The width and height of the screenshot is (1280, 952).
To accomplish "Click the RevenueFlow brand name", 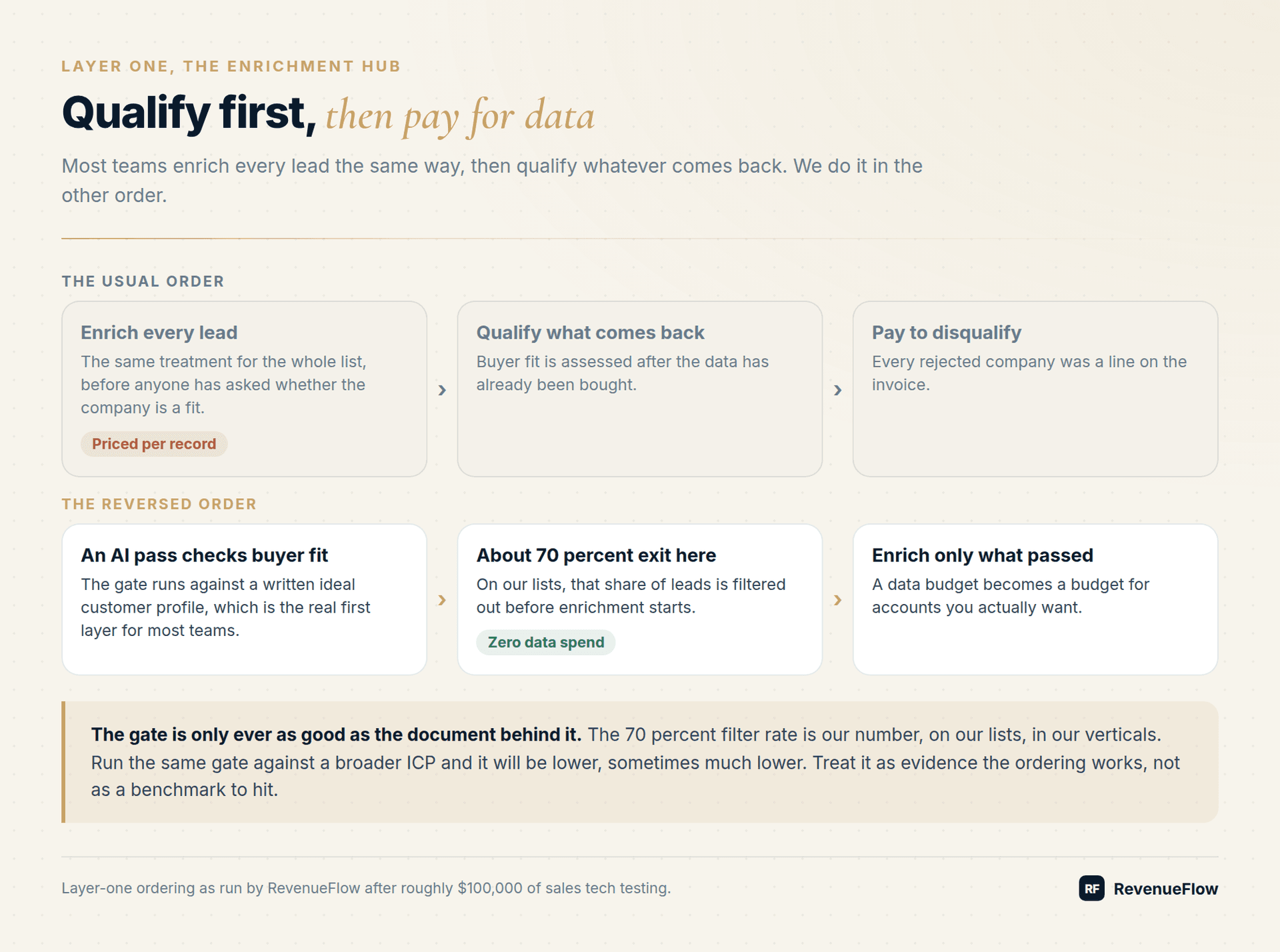I will coord(1165,889).
